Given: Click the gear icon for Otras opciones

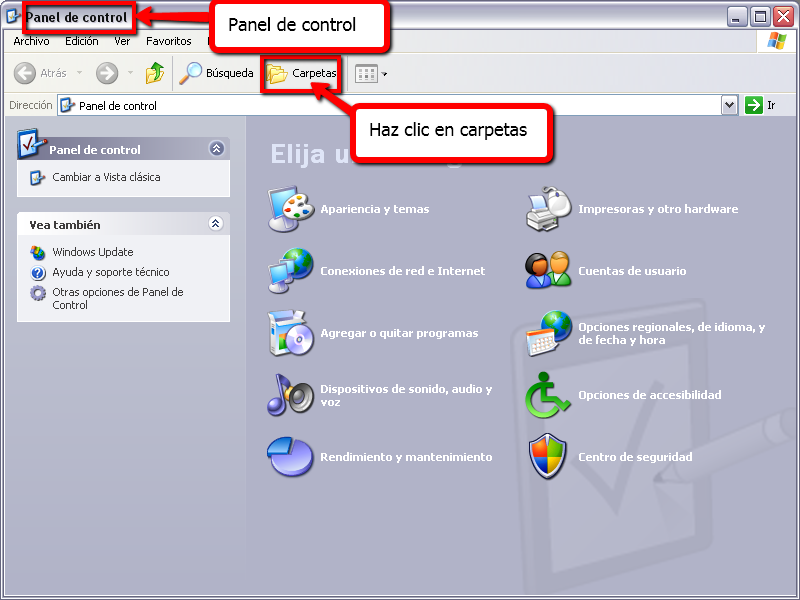Looking at the screenshot, I should 38,293.
